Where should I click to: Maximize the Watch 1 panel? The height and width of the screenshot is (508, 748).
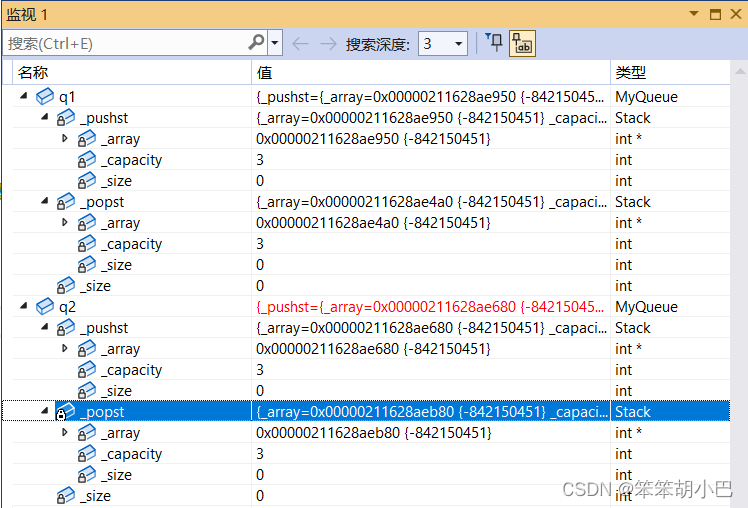[715, 14]
